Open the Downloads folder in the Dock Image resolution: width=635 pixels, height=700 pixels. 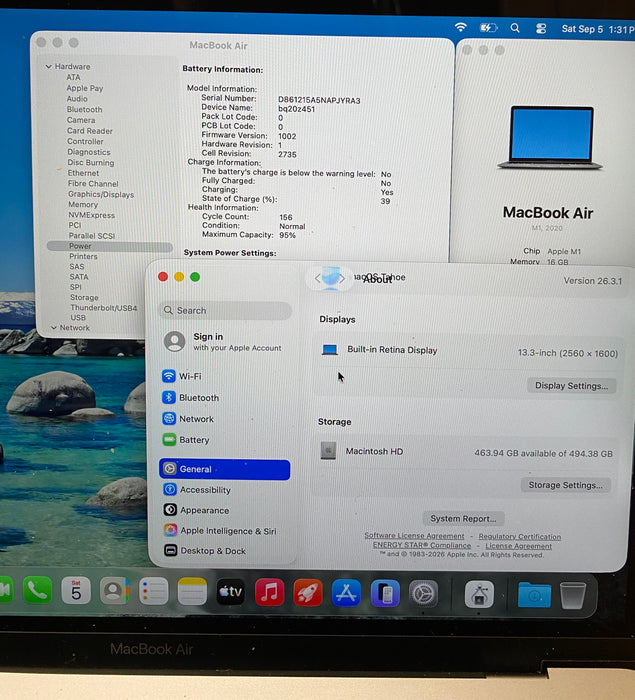(534, 595)
